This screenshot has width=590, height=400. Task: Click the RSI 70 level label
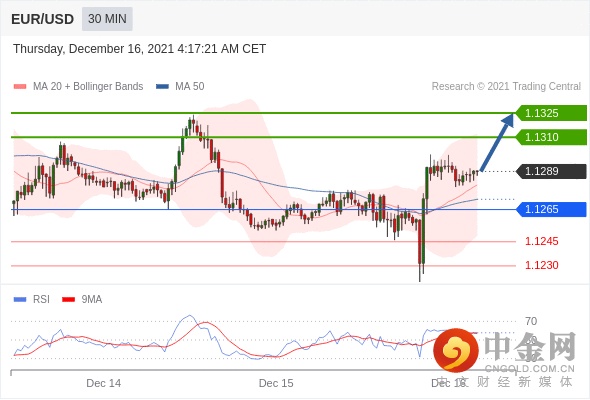[531, 321]
